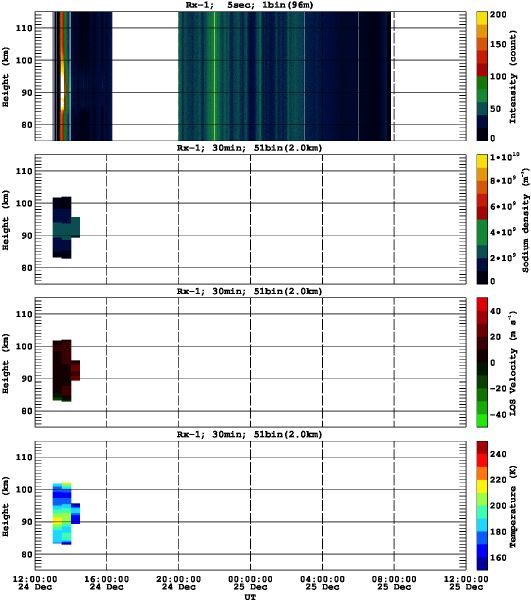
Task: Click the 'Rx-1; 5sec; 1bin(96m)' plot title
Action: click(x=249, y=5)
